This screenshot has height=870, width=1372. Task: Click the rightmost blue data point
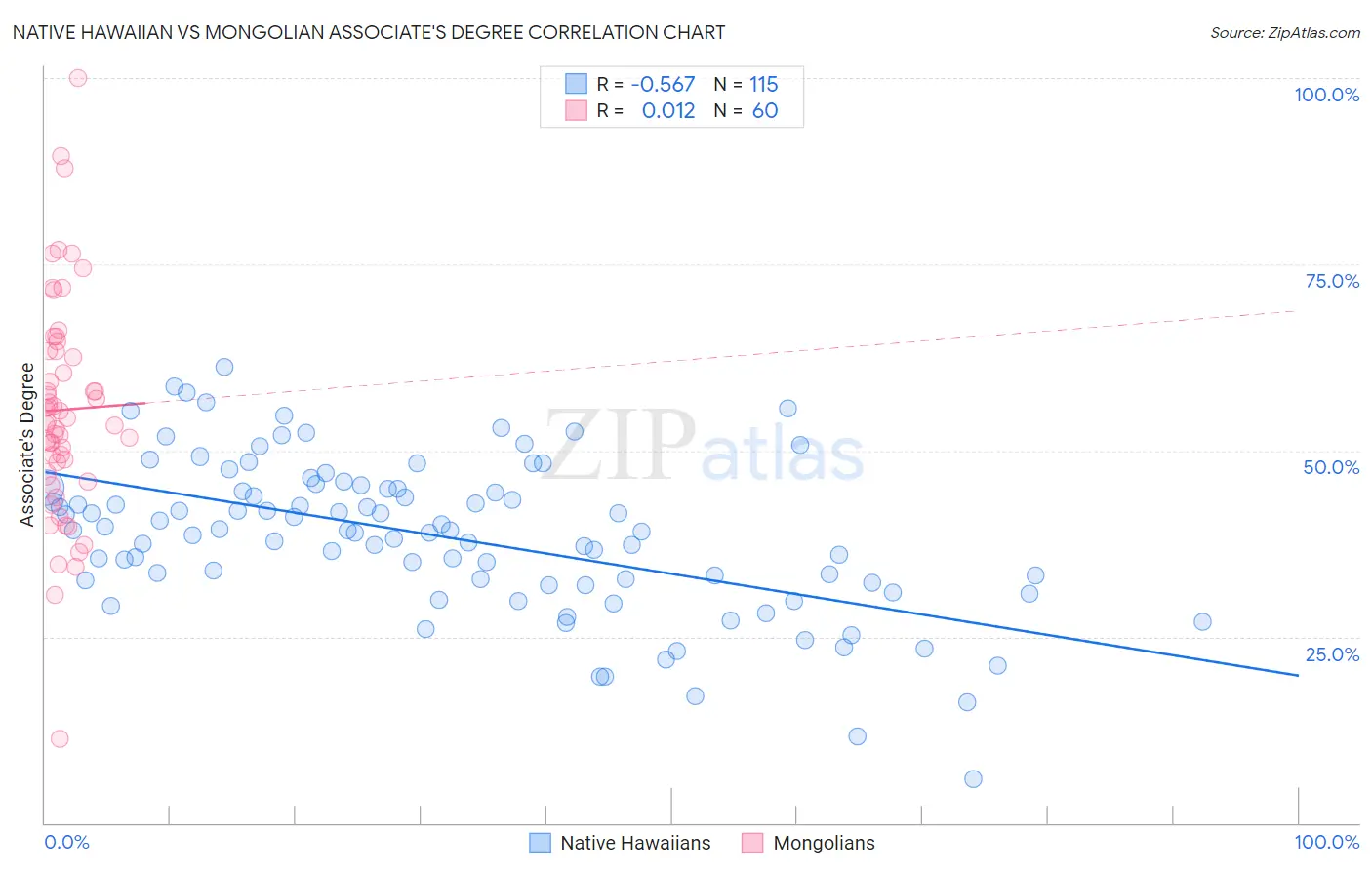click(1202, 621)
